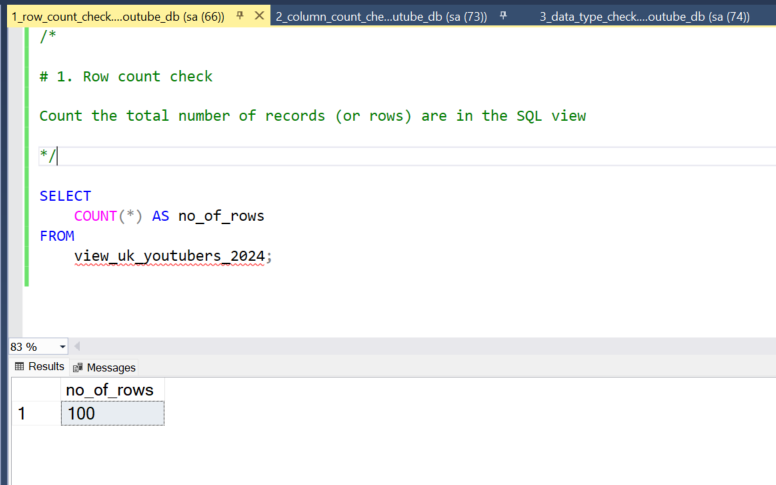Pin the 1_row_count_check query tab
Viewport: 776px width, 485px height.
pyautogui.click(x=240, y=16)
